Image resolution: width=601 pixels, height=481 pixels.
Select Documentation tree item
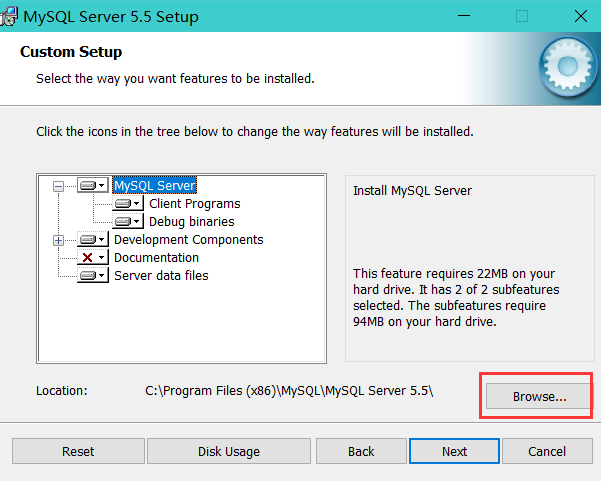(x=156, y=258)
